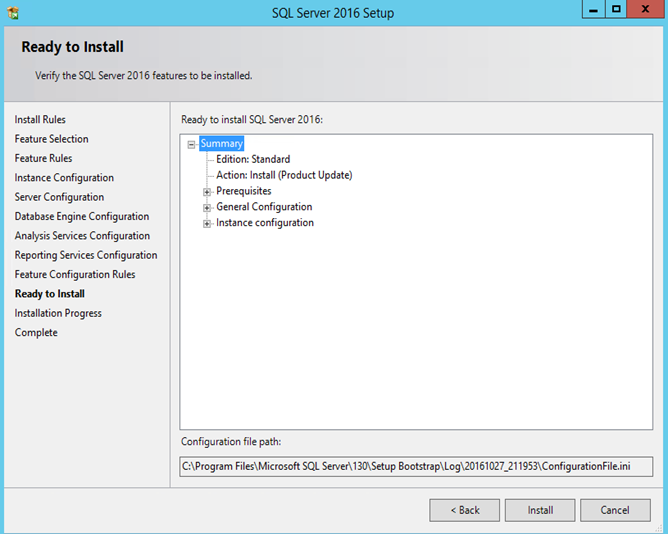Click the Installation Progress step
The image size is (668, 534).
coord(58,313)
